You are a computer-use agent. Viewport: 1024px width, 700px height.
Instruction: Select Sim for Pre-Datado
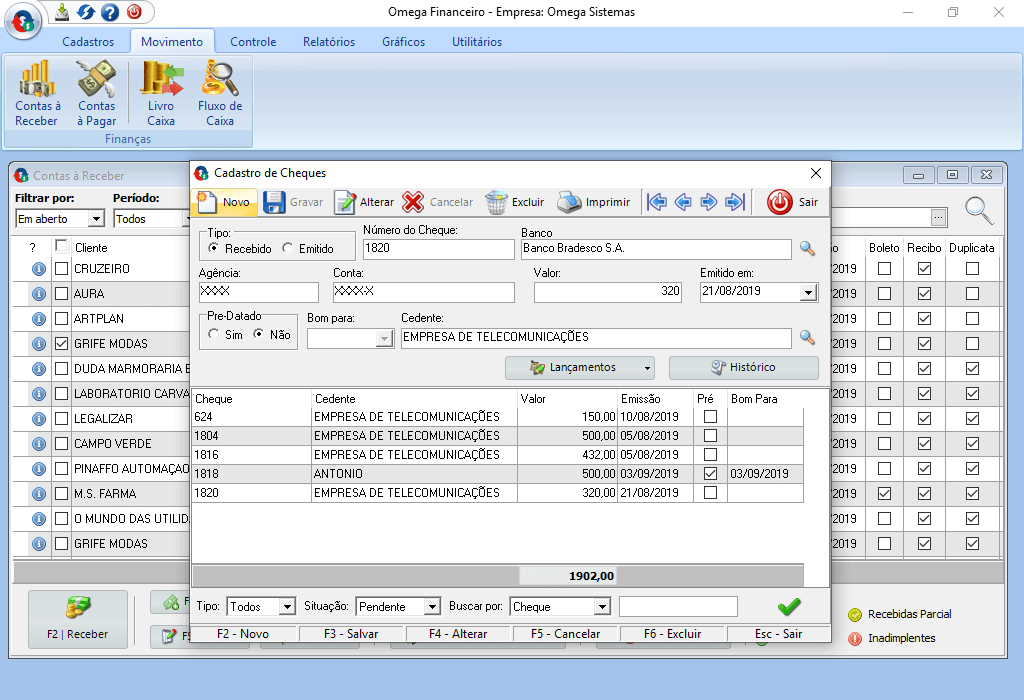pos(214,335)
